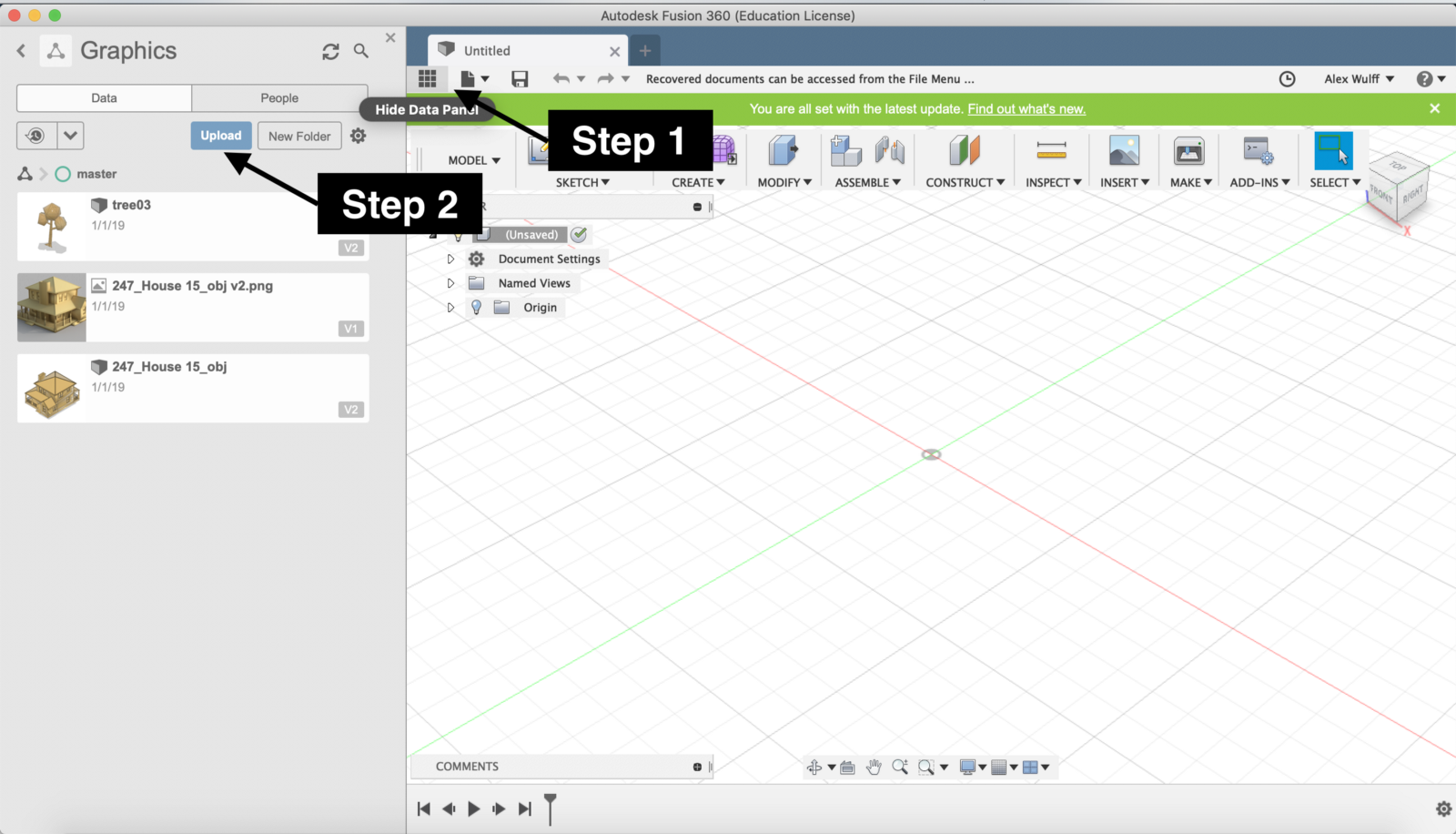
Task: Select the Pan hand tool
Action: pos(874,768)
